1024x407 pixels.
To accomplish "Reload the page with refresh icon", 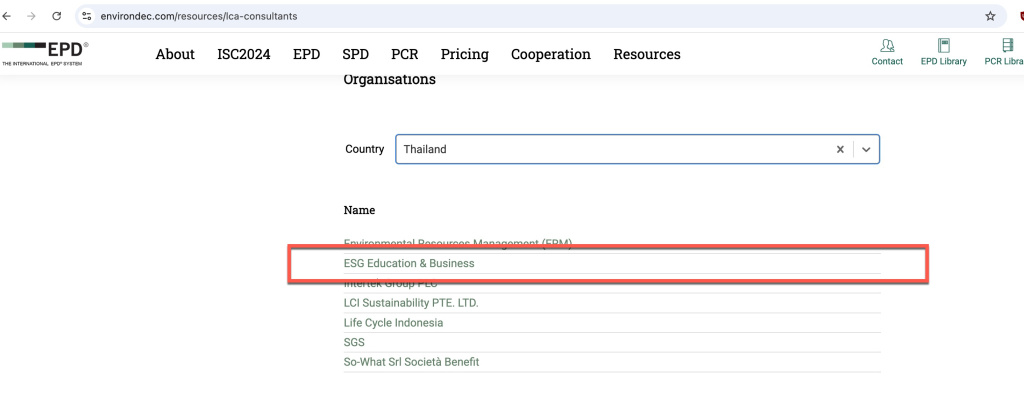I will pyautogui.click(x=57, y=16).
